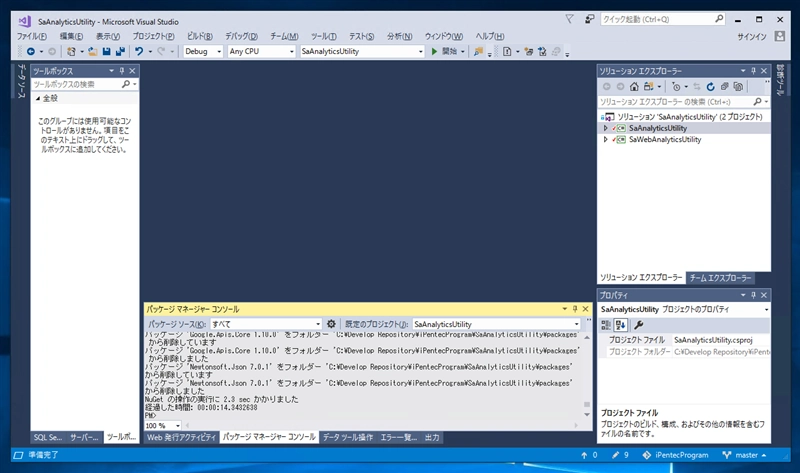Switch to the チーム エクスプローラー tab

click(720, 278)
